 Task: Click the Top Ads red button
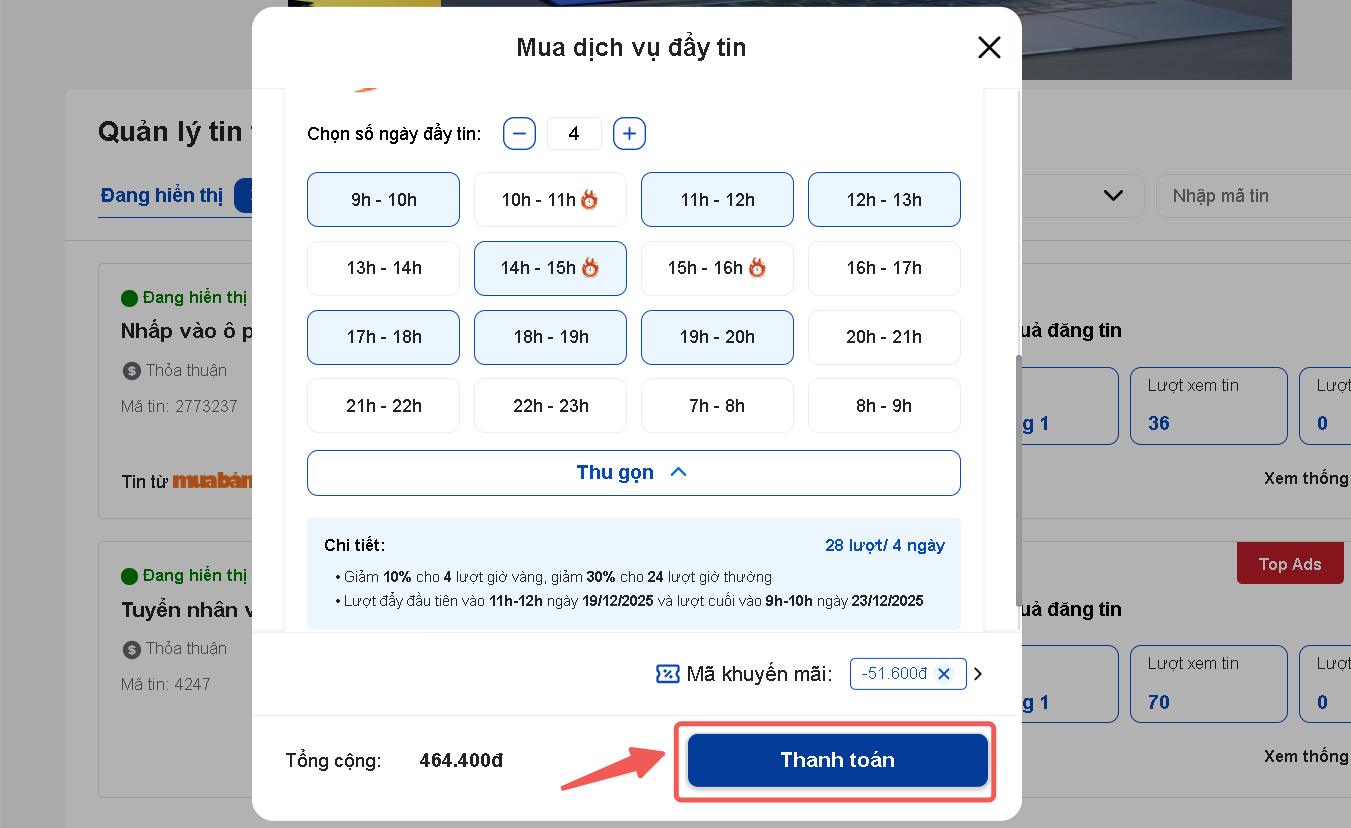[x=1289, y=564]
